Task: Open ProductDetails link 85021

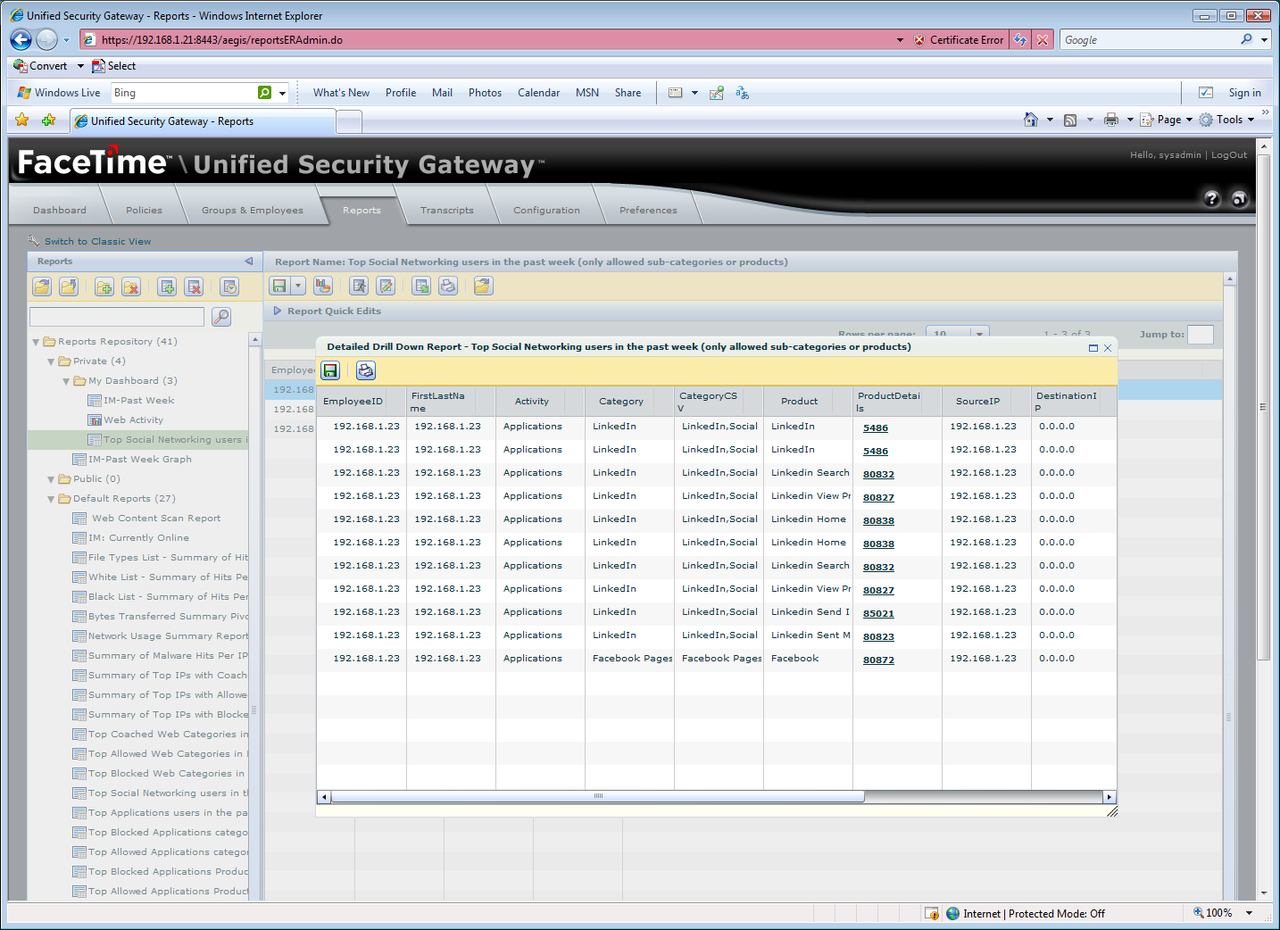Action: pyautogui.click(x=878, y=614)
